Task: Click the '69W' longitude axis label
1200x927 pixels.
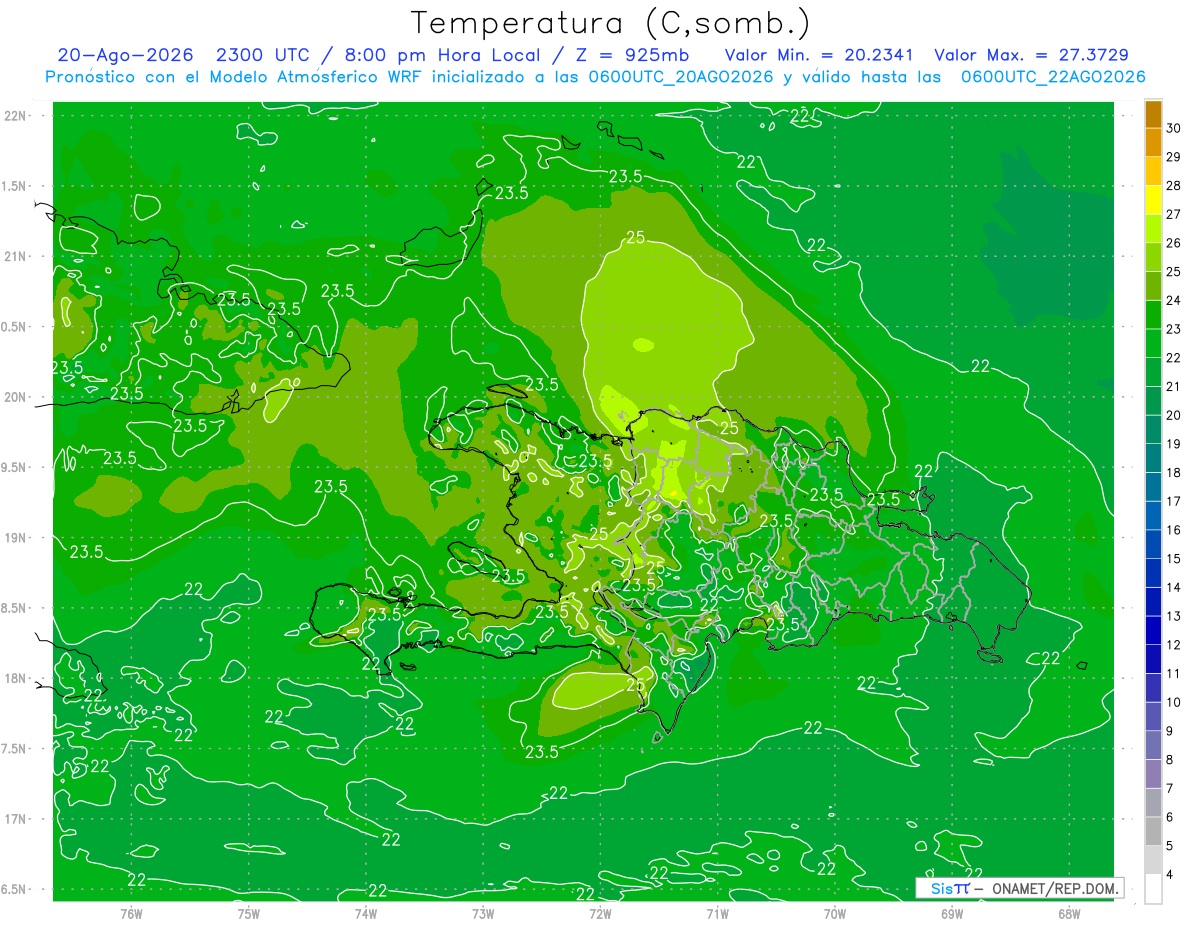Action: tap(952, 913)
